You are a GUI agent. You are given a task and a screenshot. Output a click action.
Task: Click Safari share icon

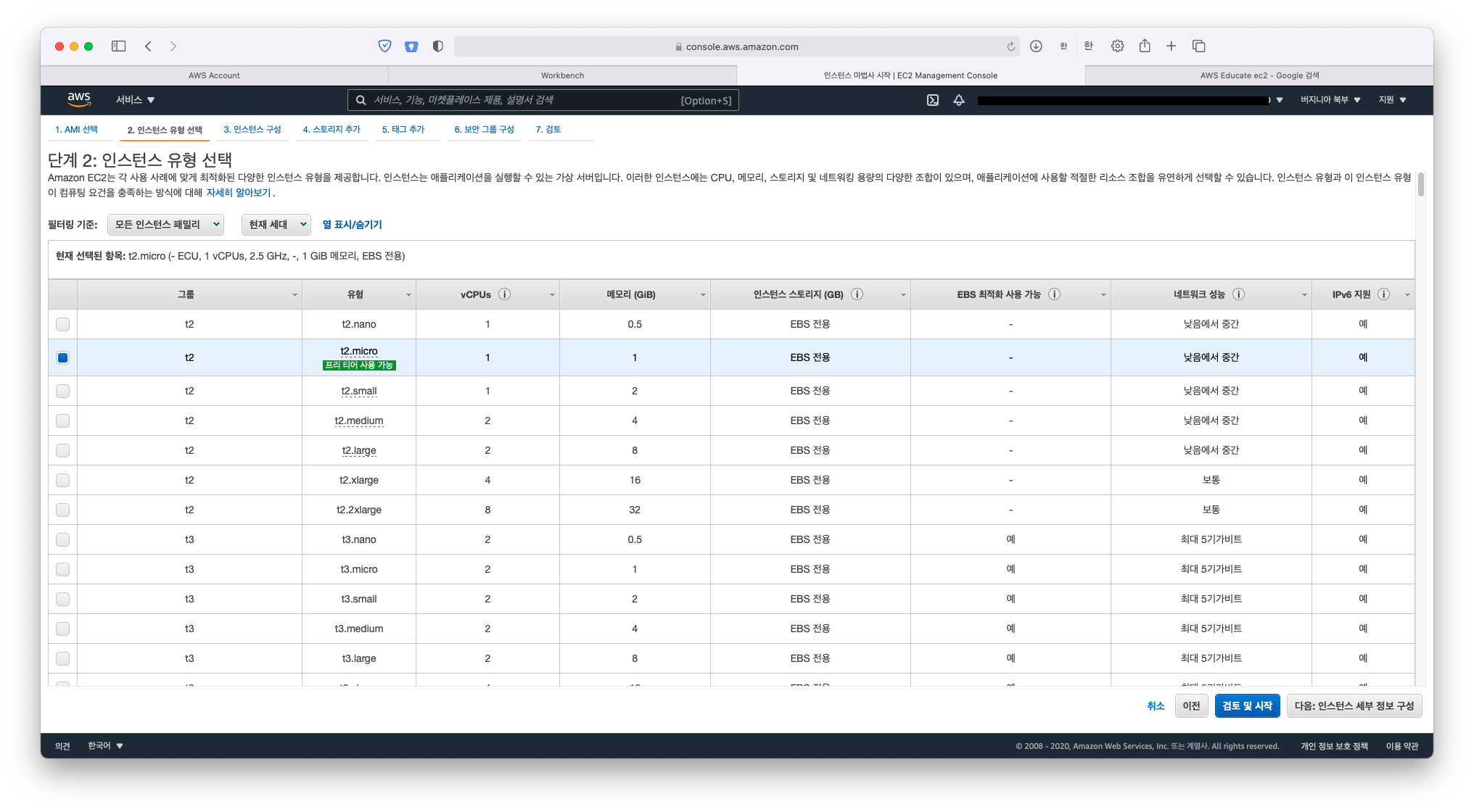click(x=1145, y=46)
